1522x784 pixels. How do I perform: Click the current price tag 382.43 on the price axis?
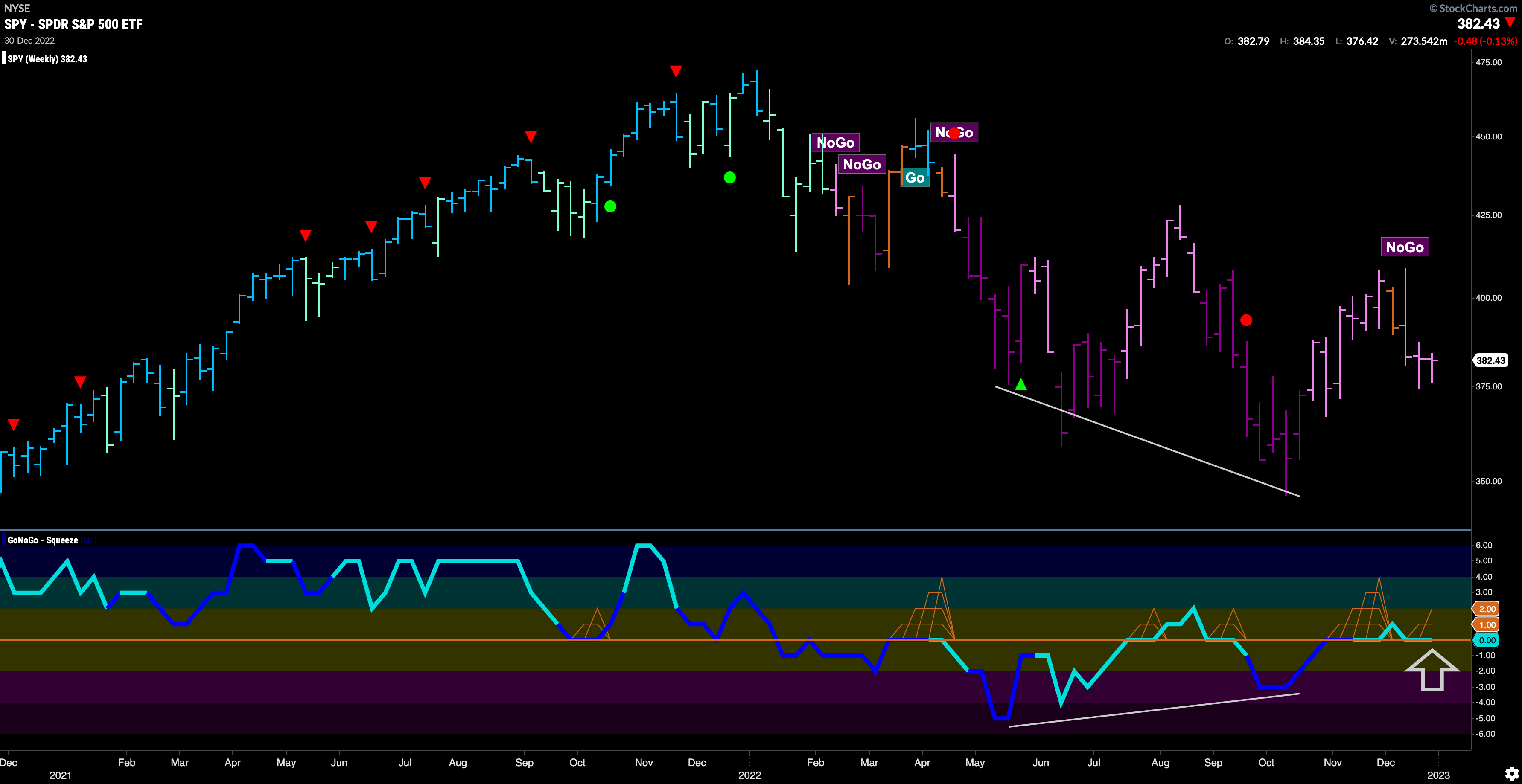[1490, 360]
